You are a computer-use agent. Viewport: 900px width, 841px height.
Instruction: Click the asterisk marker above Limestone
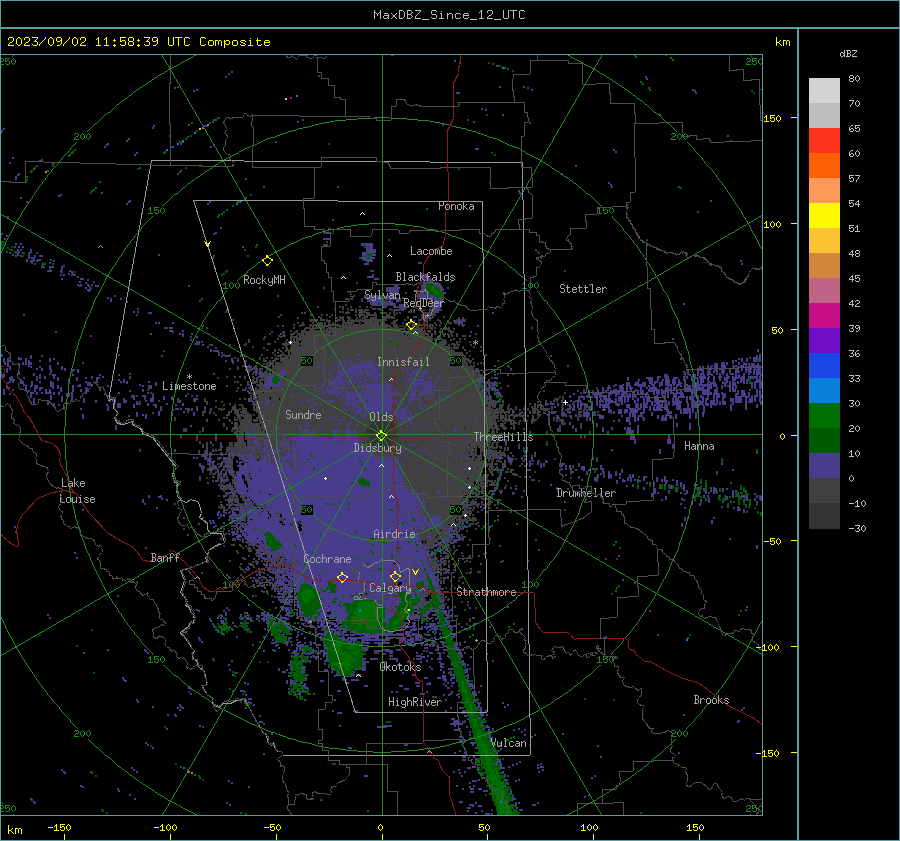pos(189,378)
